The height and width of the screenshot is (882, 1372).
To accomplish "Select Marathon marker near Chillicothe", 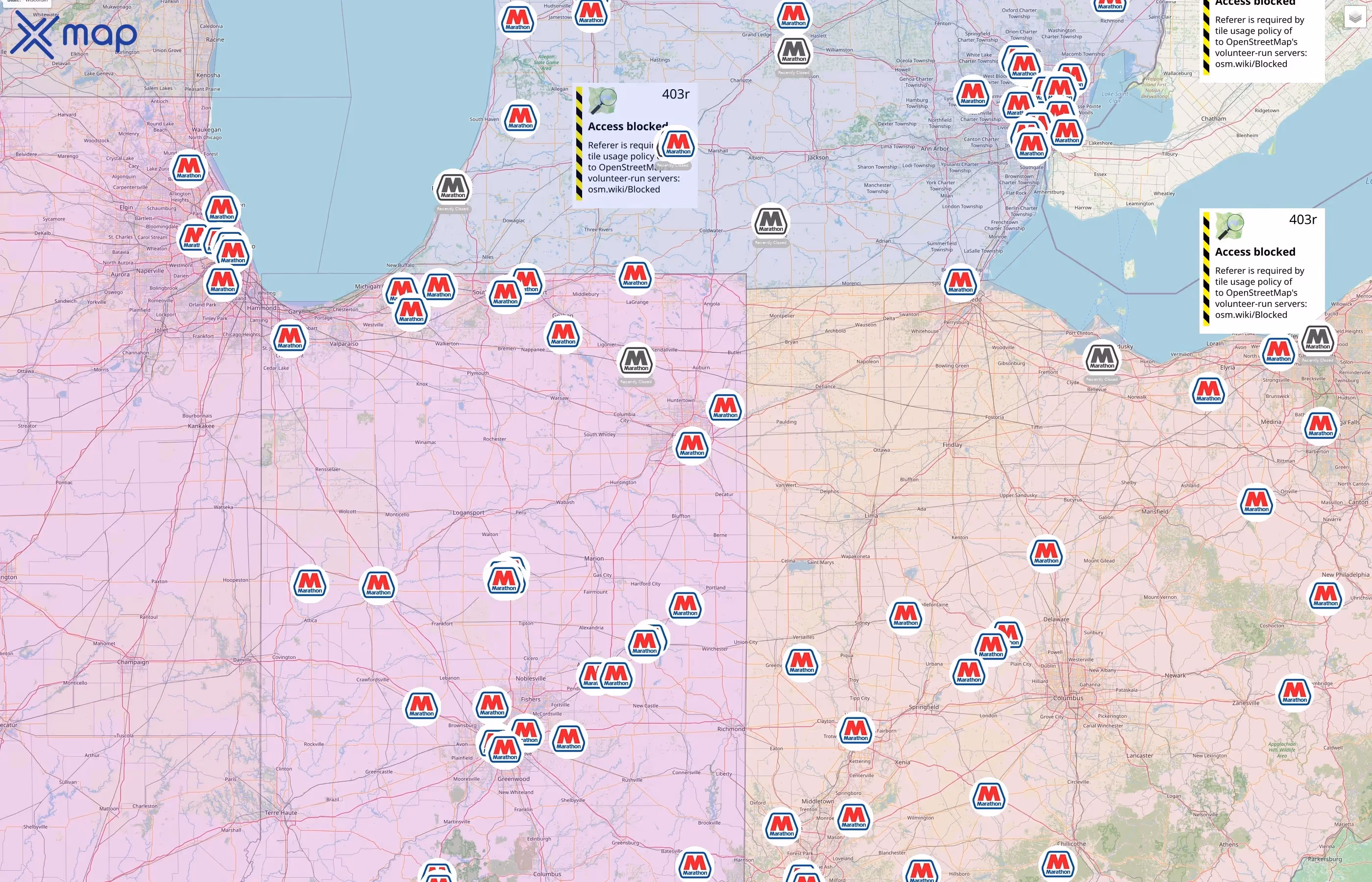I will click(x=1057, y=865).
